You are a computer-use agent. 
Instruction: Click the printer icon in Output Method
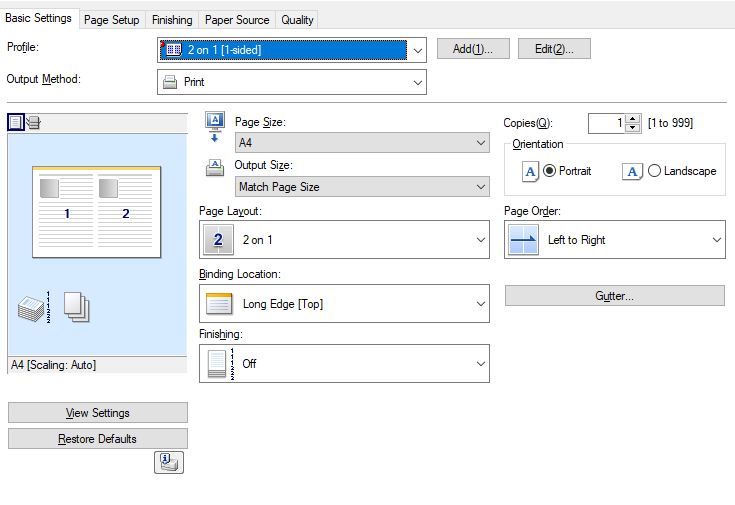pyautogui.click(x=170, y=82)
